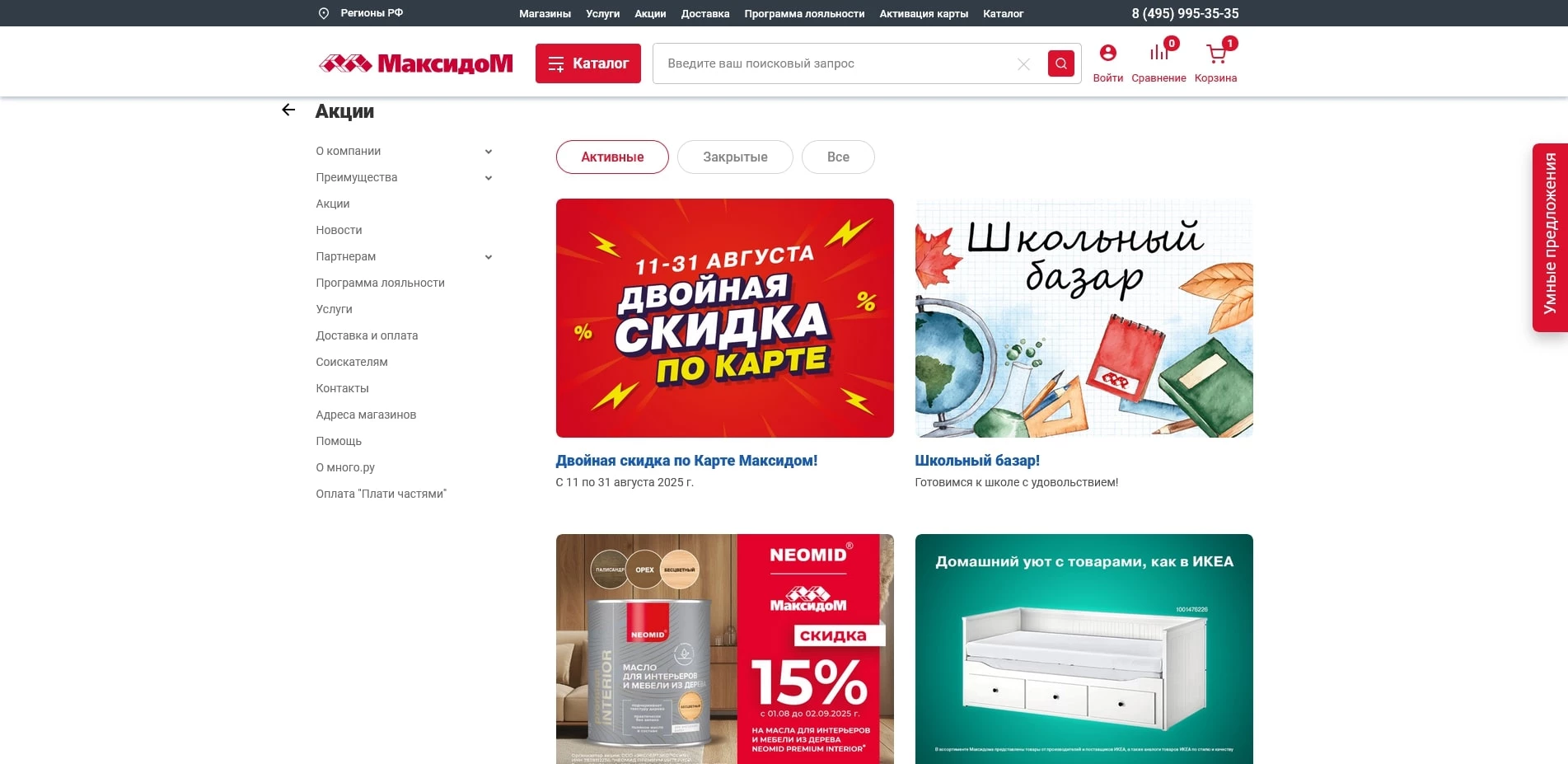The image size is (1568, 764).
Task: Open Программа лояльности in the top menu
Action: pyautogui.click(x=804, y=14)
